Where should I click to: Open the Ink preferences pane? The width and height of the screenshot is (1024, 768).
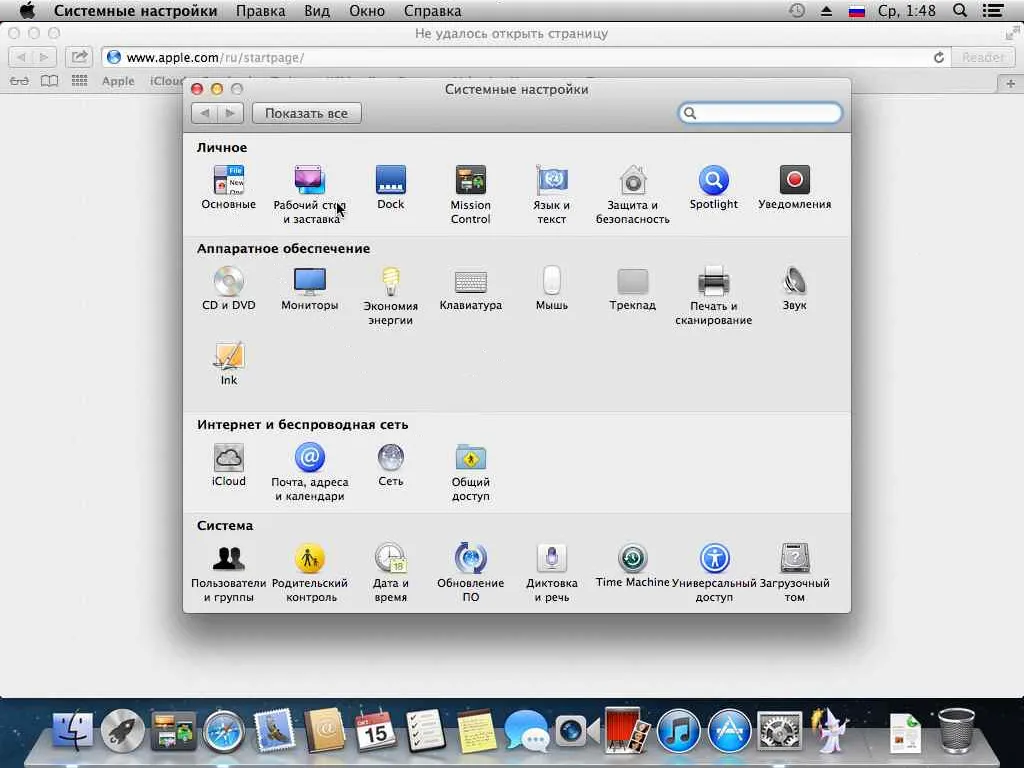point(229,364)
